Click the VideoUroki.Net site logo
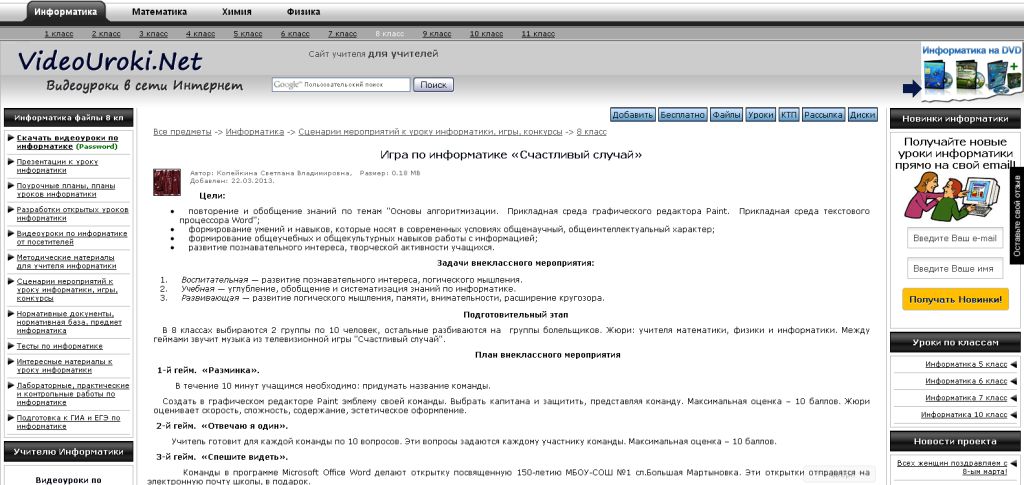 click(110, 61)
